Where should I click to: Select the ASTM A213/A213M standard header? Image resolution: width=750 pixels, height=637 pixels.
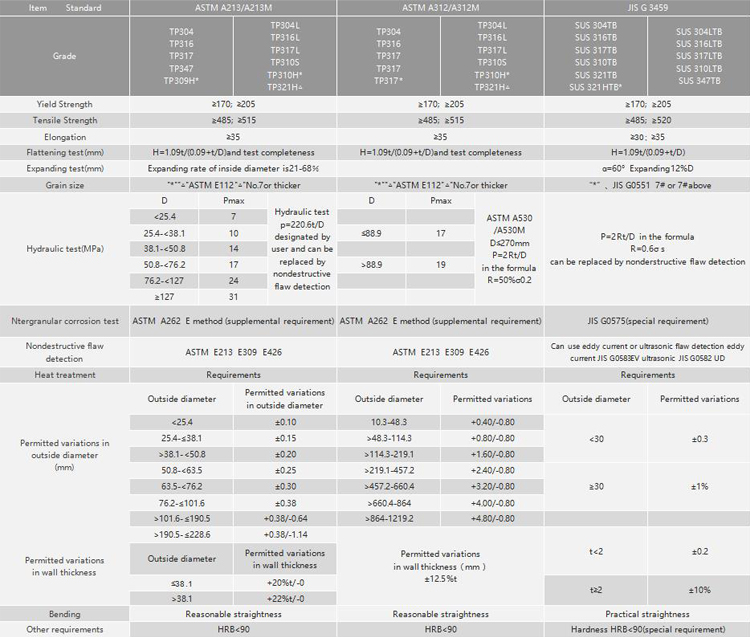click(233, 8)
